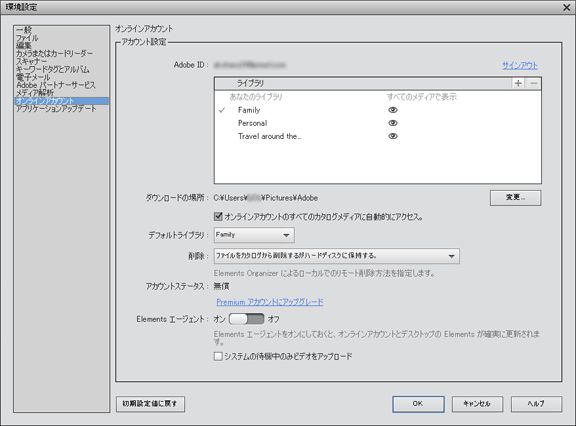The width and height of the screenshot is (576, 426).
Task: Click the サインアウト link
Action: [x=520, y=65]
